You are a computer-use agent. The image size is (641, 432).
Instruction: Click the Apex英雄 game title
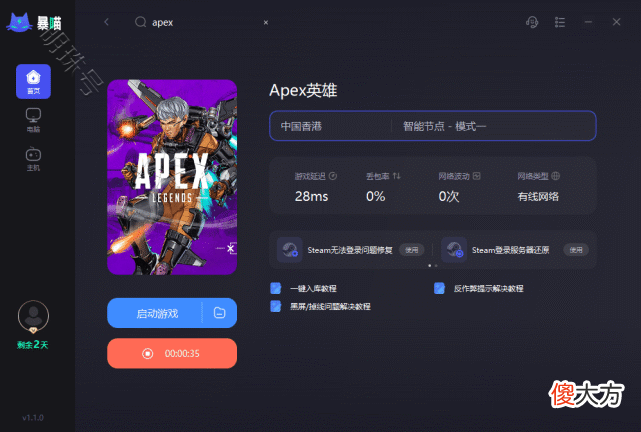tap(303, 90)
